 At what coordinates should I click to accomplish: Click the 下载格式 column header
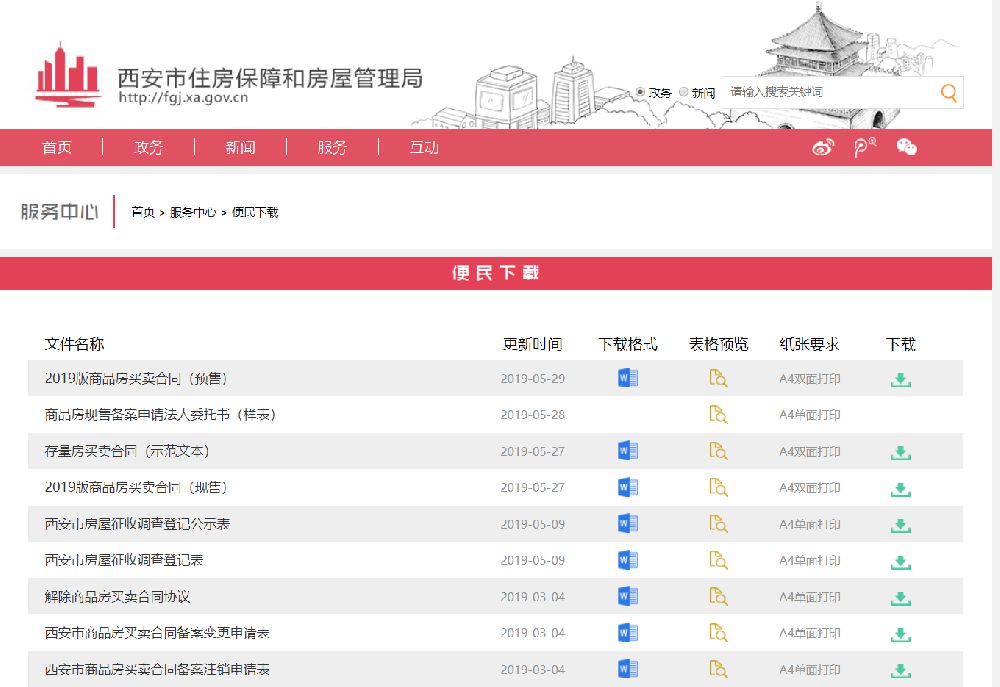(628, 344)
